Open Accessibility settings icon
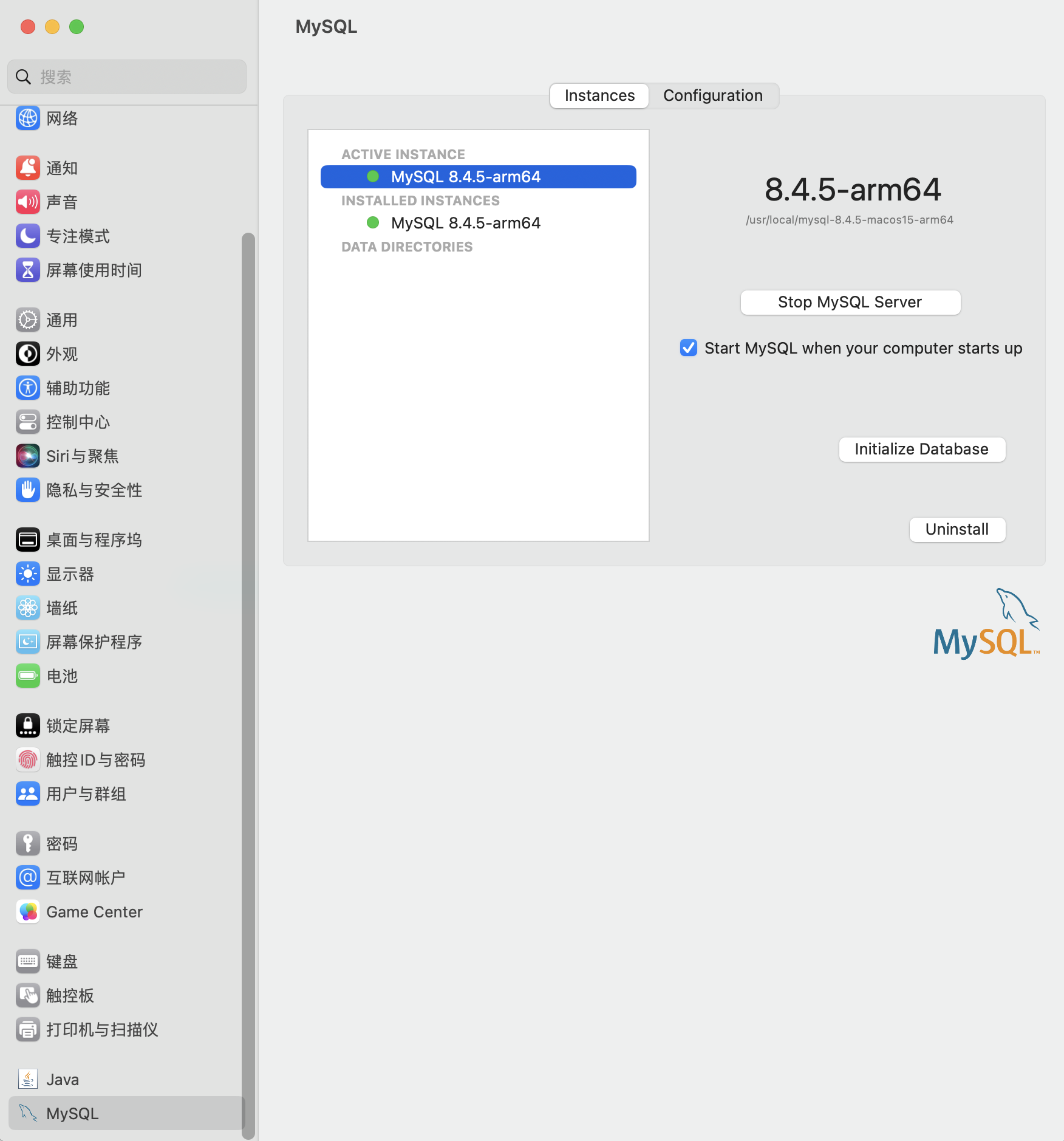 (28, 388)
